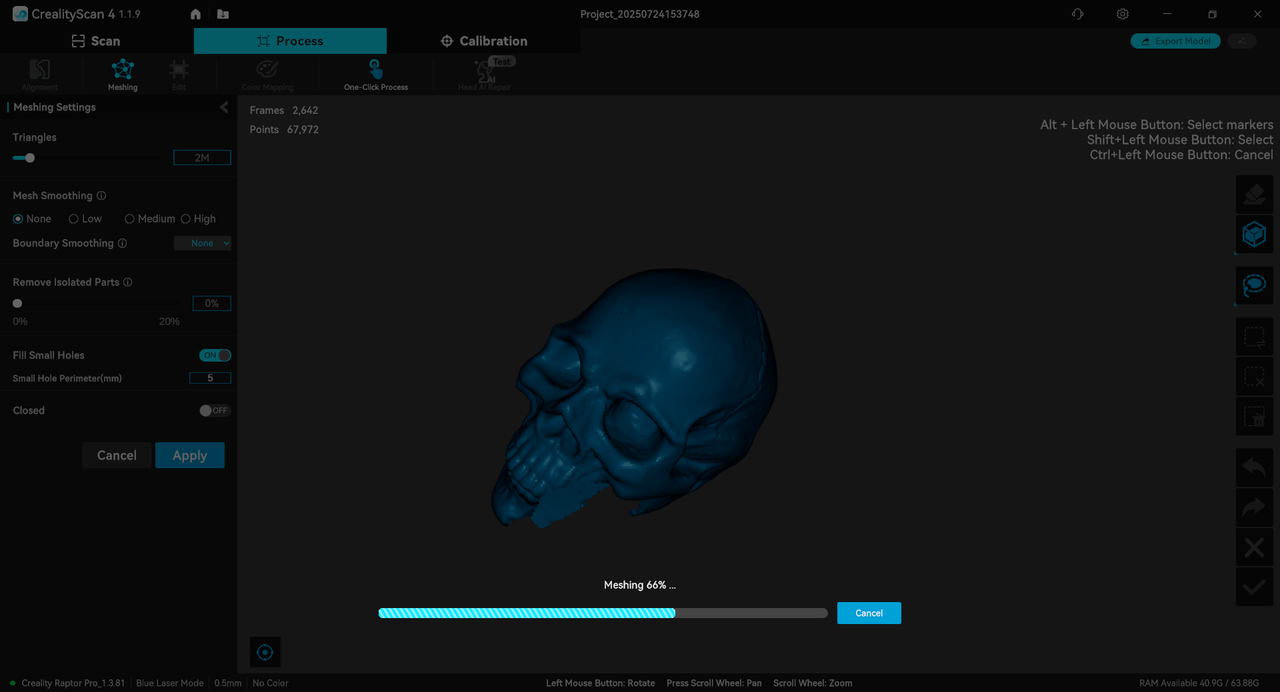This screenshot has width=1280, height=692.
Task: Select the Meshing tool icon
Action: point(123,72)
